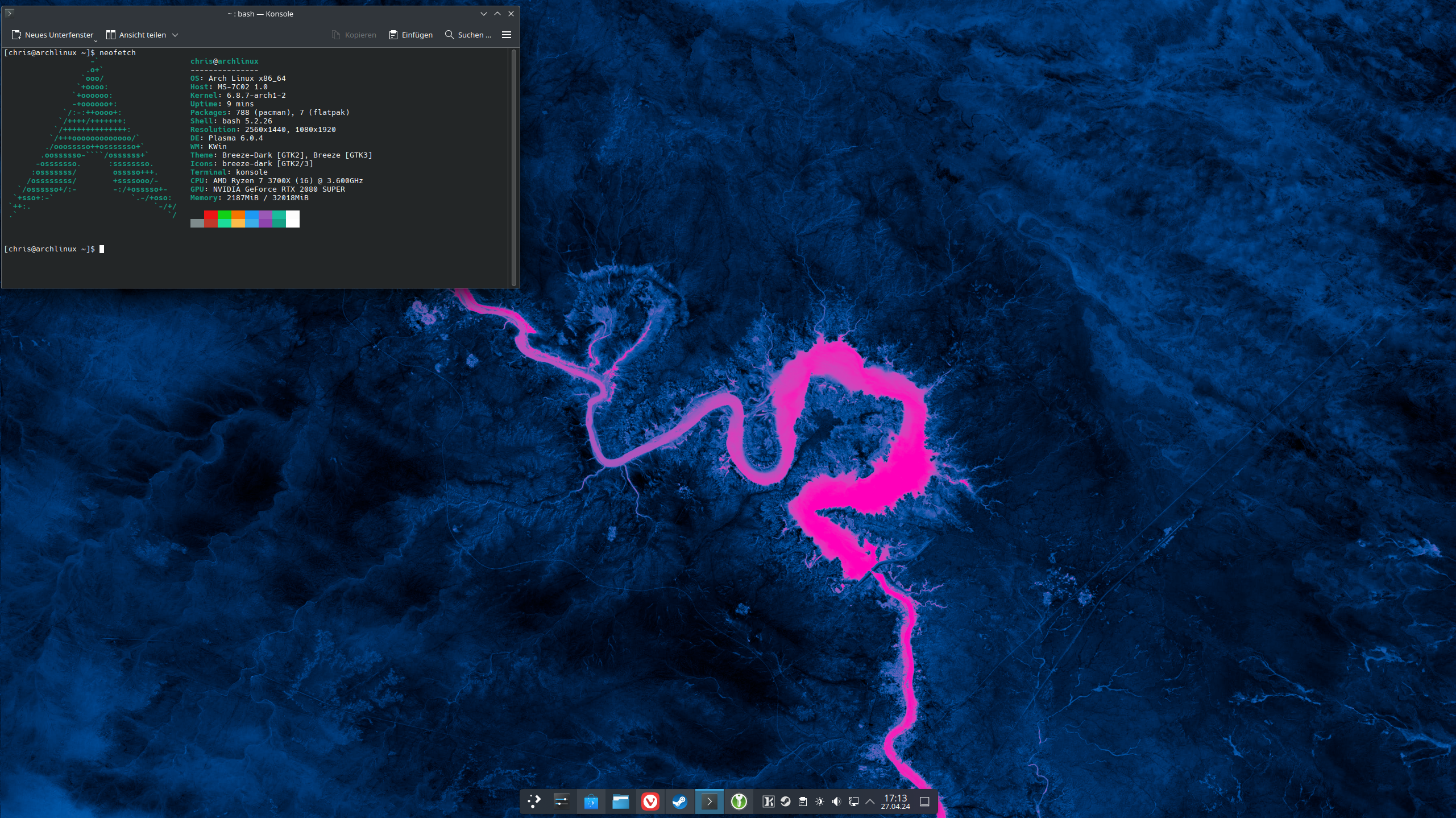Screen dimensions: 1456x818
Task: Click the Konsole vertical scrollbar
Action: click(x=514, y=167)
